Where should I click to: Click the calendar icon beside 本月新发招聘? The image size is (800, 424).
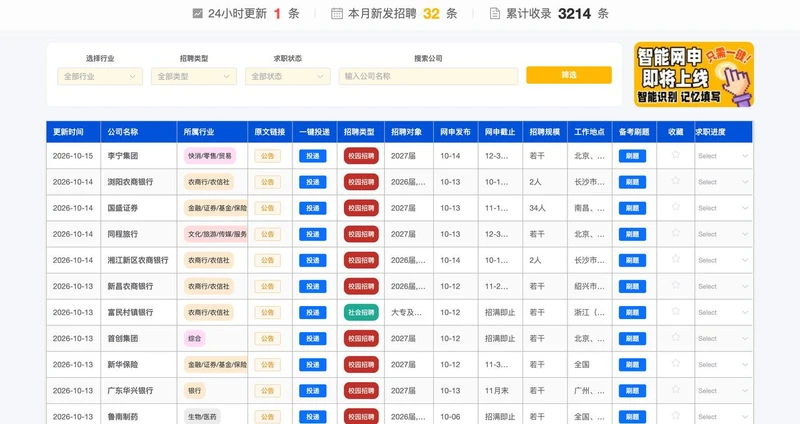[x=337, y=14]
